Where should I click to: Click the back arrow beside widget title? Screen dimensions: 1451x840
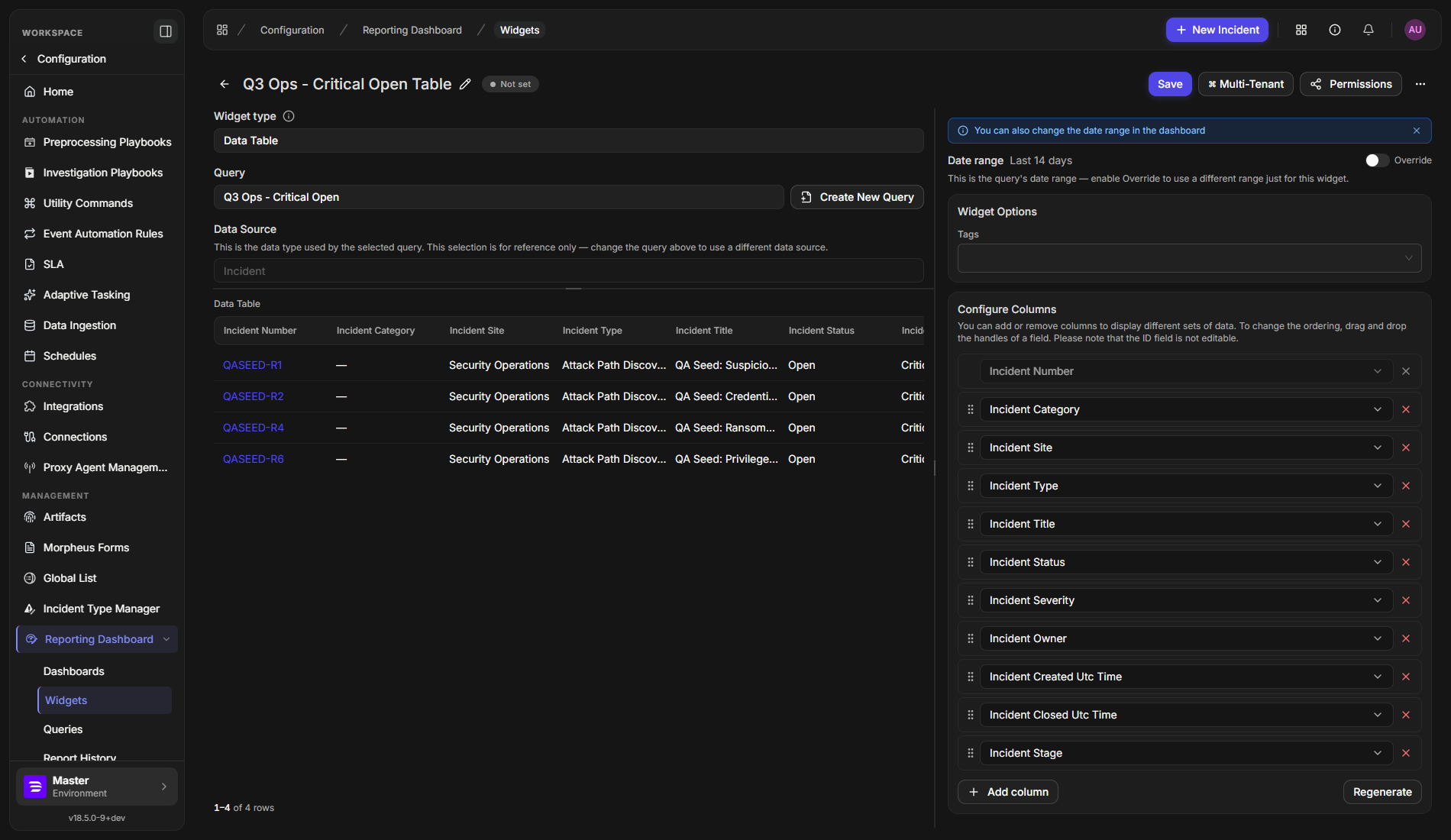(225, 84)
